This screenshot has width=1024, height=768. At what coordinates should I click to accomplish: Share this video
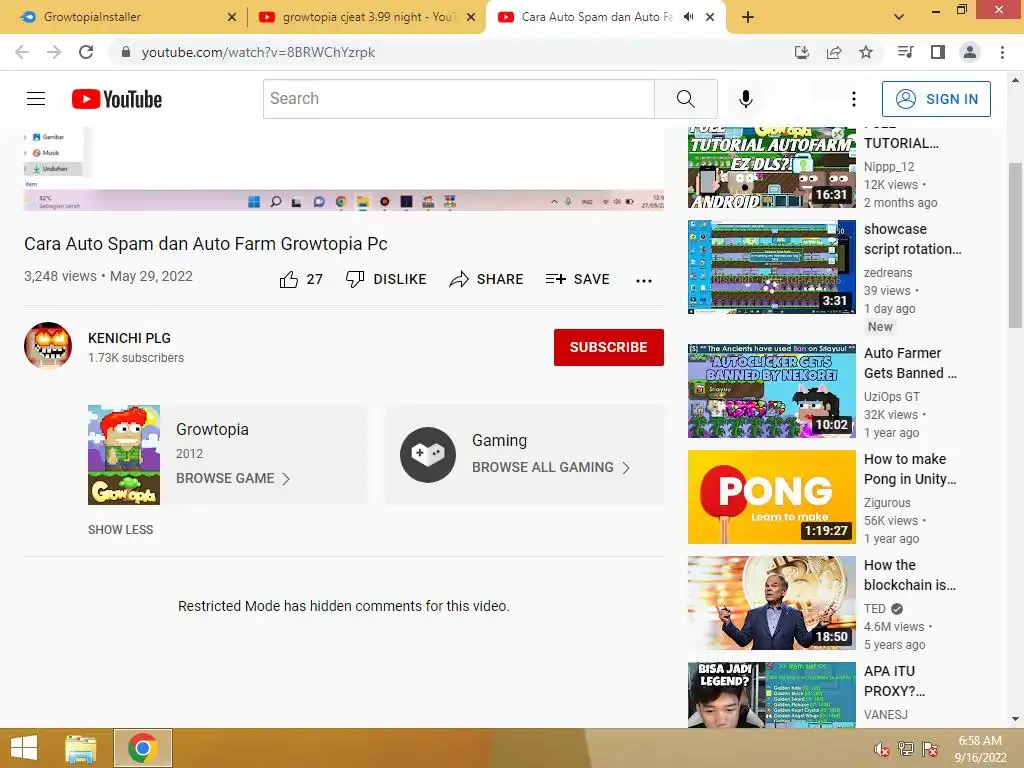(487, 280)
